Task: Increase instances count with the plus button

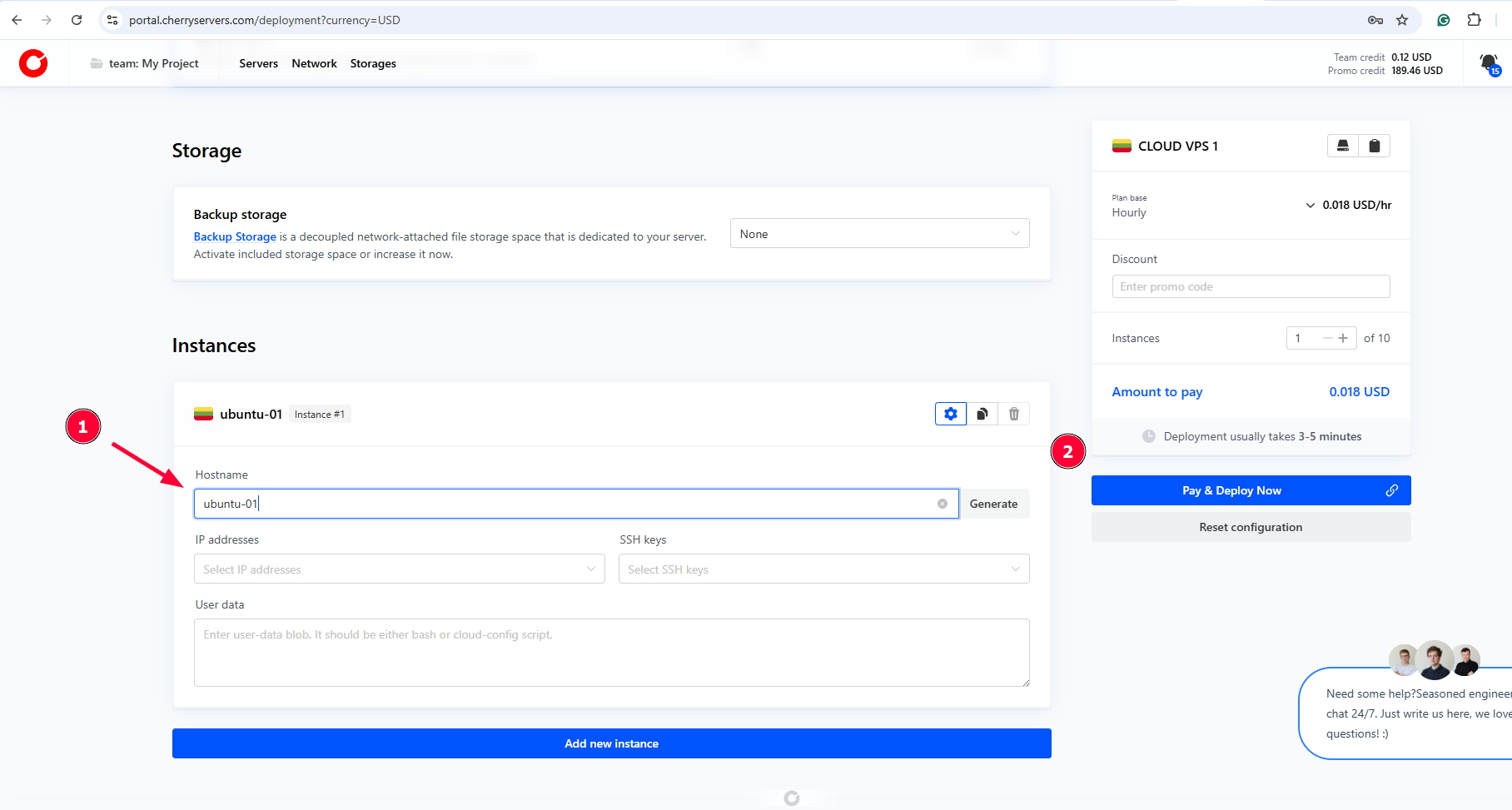Action: [1342, 338]
